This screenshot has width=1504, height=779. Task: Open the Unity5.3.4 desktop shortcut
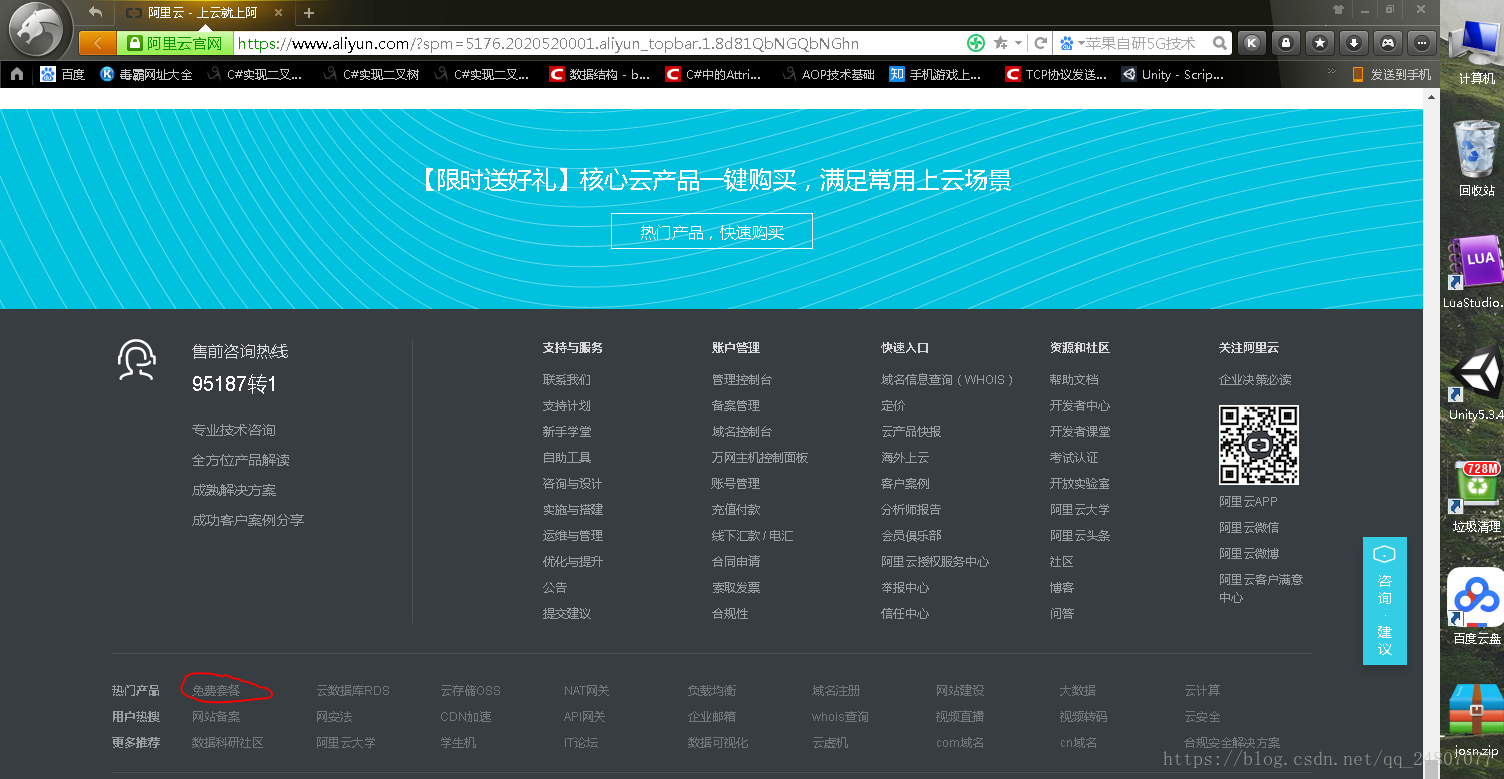[1476, 384]
